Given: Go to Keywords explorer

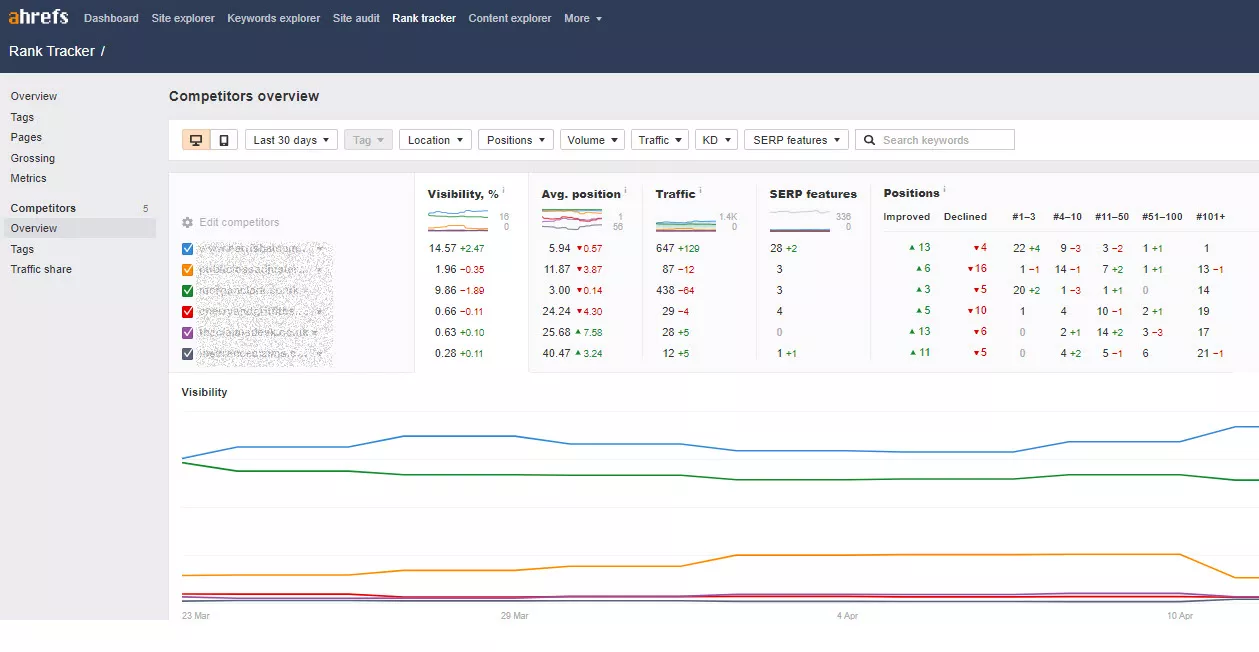Looking at the screenshot, I should tap(274, 18).
